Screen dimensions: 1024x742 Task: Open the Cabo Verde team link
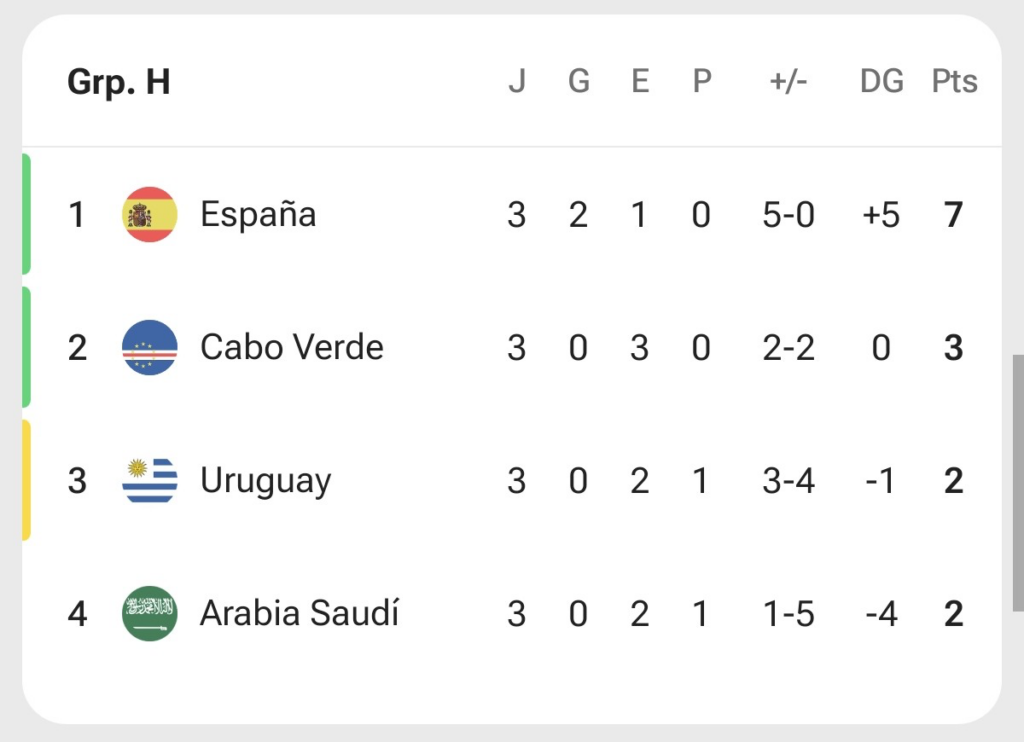[291, 347]
